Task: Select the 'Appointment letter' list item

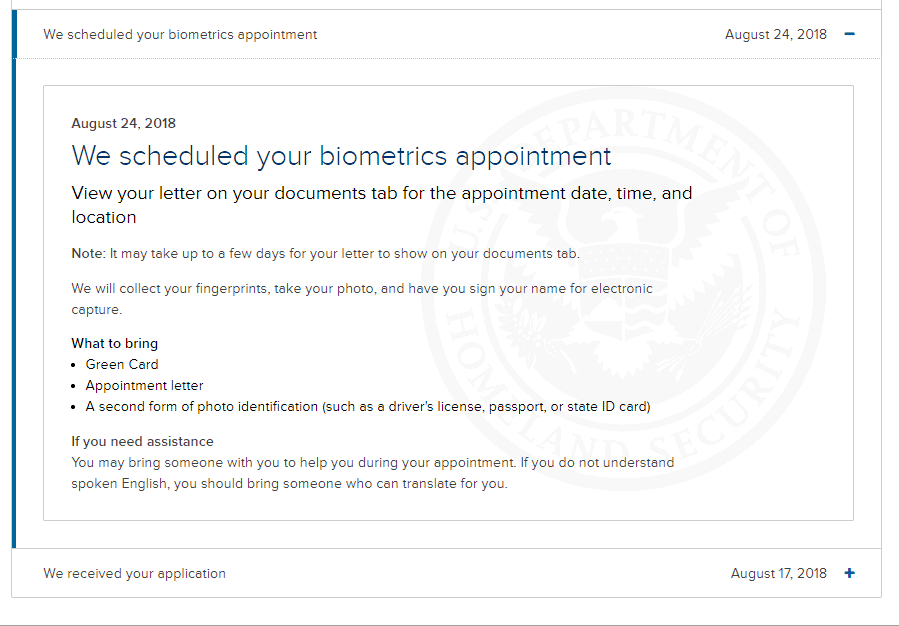Action: pos(144,385)
